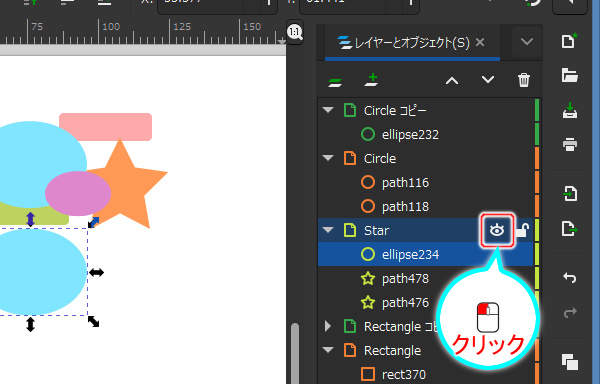Click the green color bar of Circle コピー
The width and height of the screenshot is (600, 384).
(x=537, y=111)
